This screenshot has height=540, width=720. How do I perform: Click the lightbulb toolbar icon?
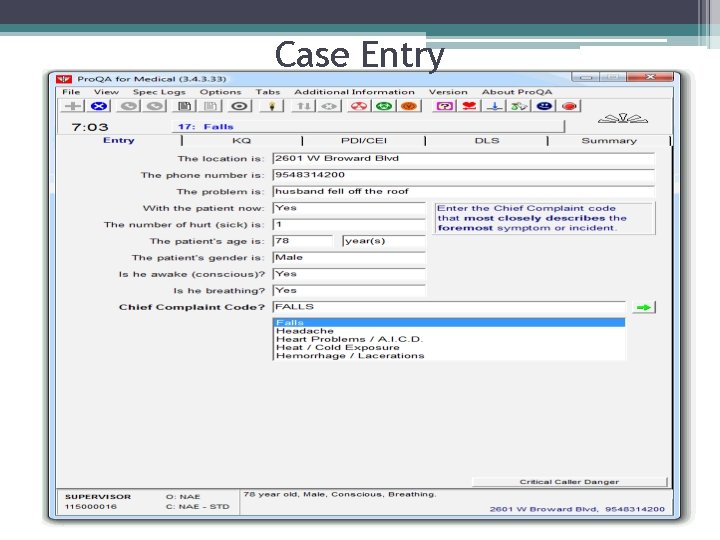(x=272, y=107)
